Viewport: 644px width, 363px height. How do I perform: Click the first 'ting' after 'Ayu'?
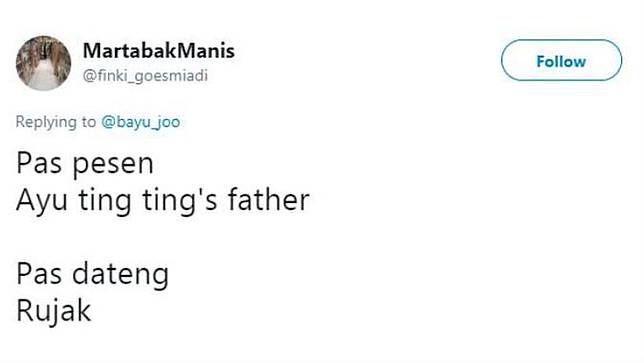point(105,201)
